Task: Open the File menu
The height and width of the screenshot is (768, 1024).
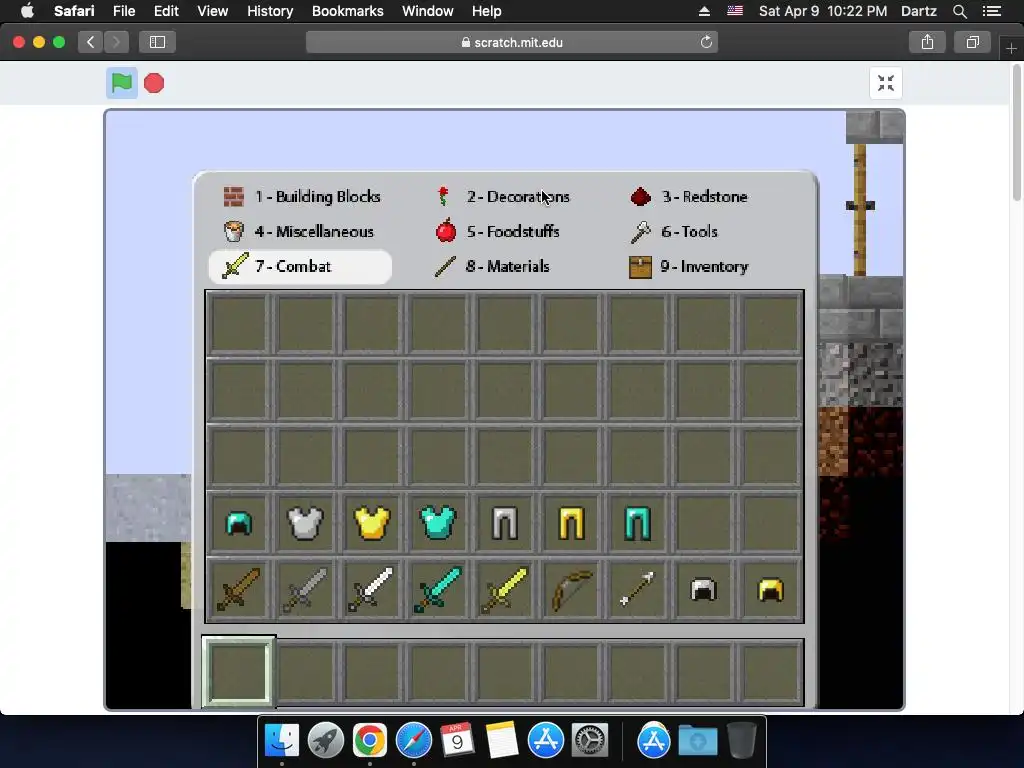Action: (123, 11)
